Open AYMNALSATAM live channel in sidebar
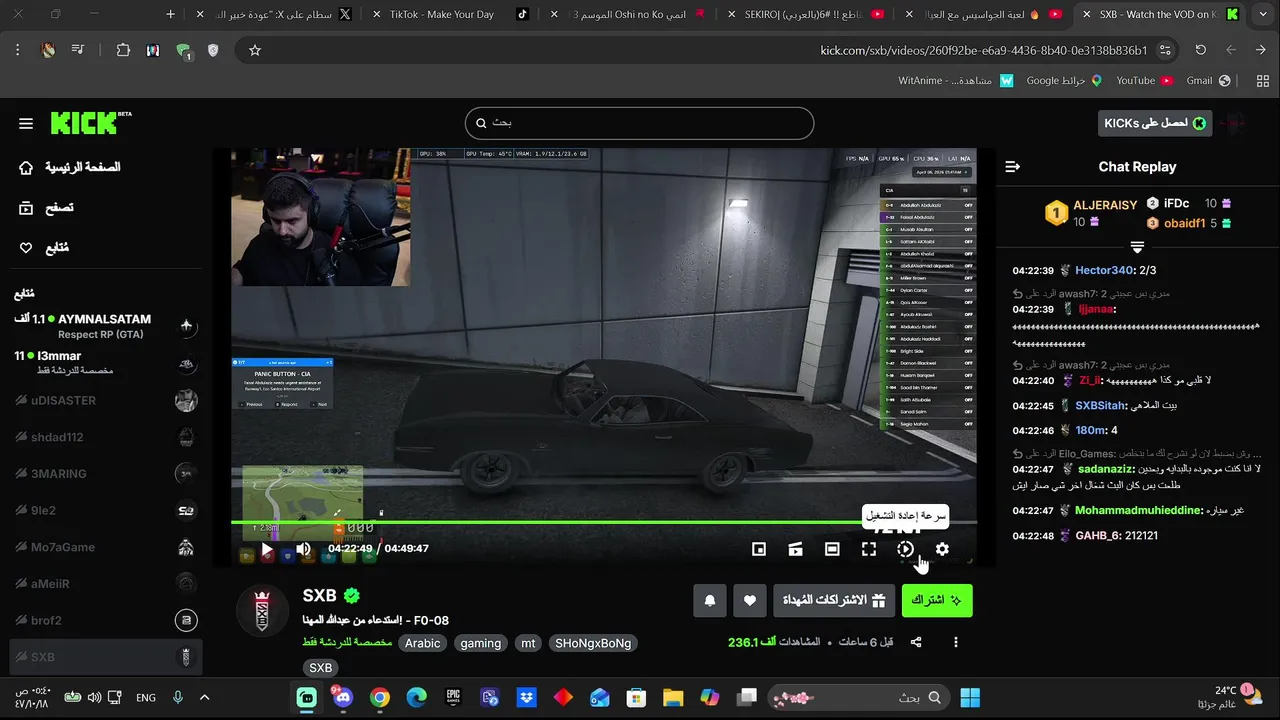 tap(105, 326)
